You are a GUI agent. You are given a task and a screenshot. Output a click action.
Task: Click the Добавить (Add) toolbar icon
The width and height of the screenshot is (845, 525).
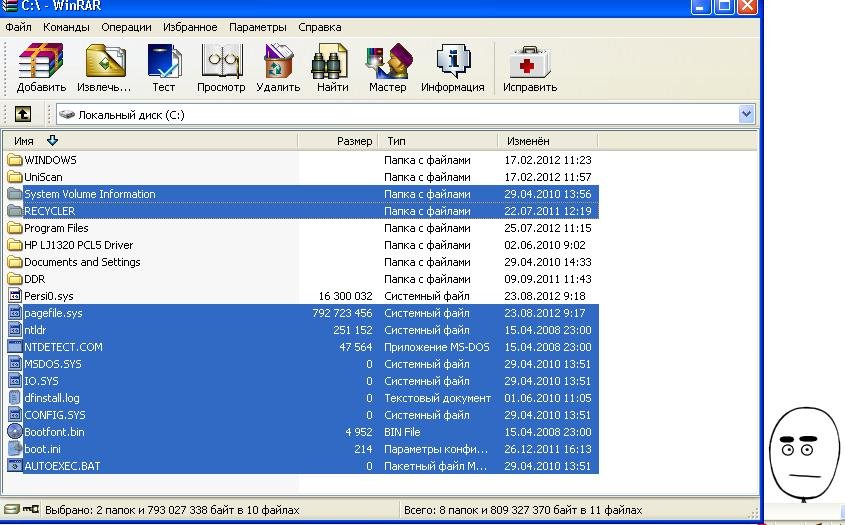40,60
